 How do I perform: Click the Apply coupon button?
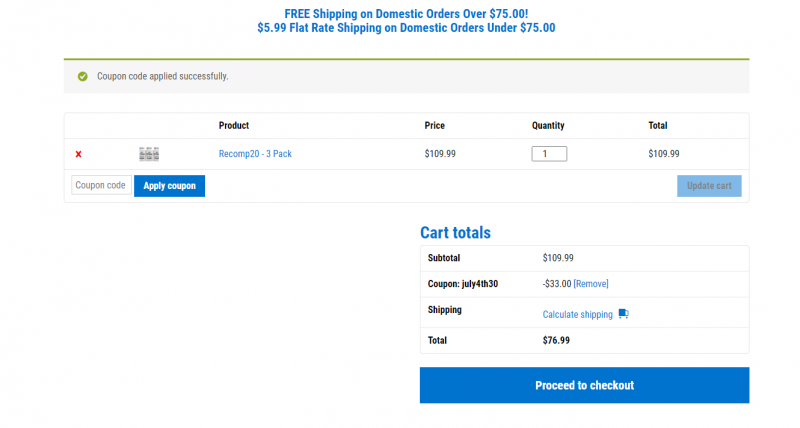(169, 186)
